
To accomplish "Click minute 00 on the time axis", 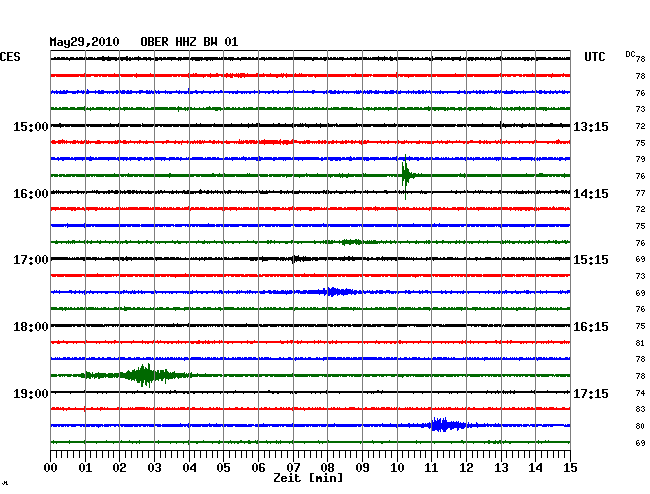I will tap(51, 468).
